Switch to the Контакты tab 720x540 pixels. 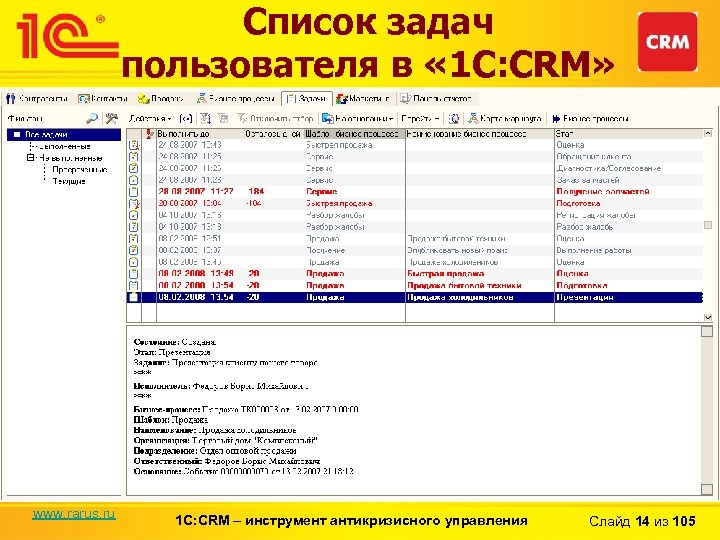(x=103, y=98)
